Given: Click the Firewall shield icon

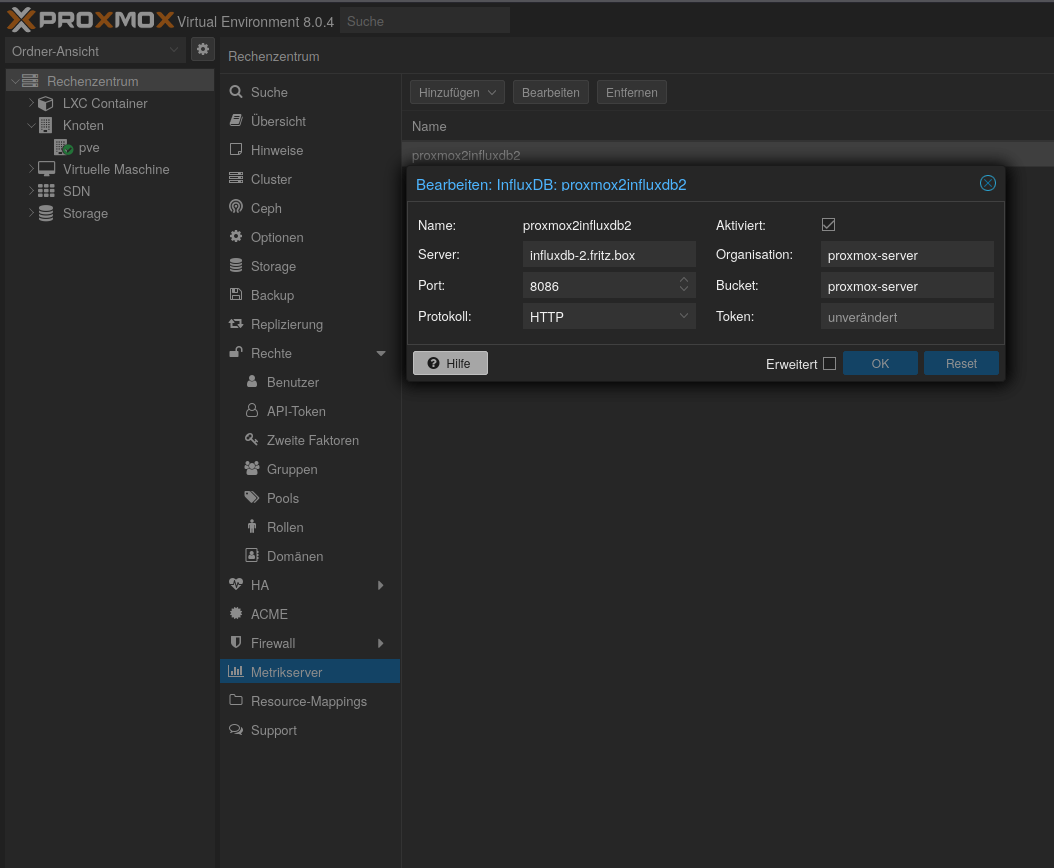Looking at the screenshot, I should tap(236, 642).
